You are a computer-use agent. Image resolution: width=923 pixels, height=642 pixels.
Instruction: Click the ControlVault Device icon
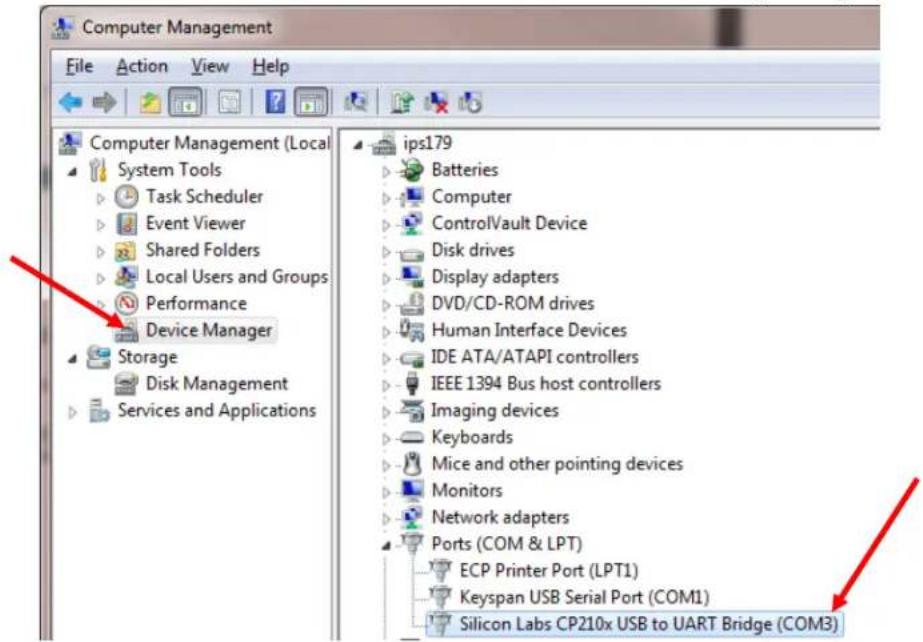point(411,224)
